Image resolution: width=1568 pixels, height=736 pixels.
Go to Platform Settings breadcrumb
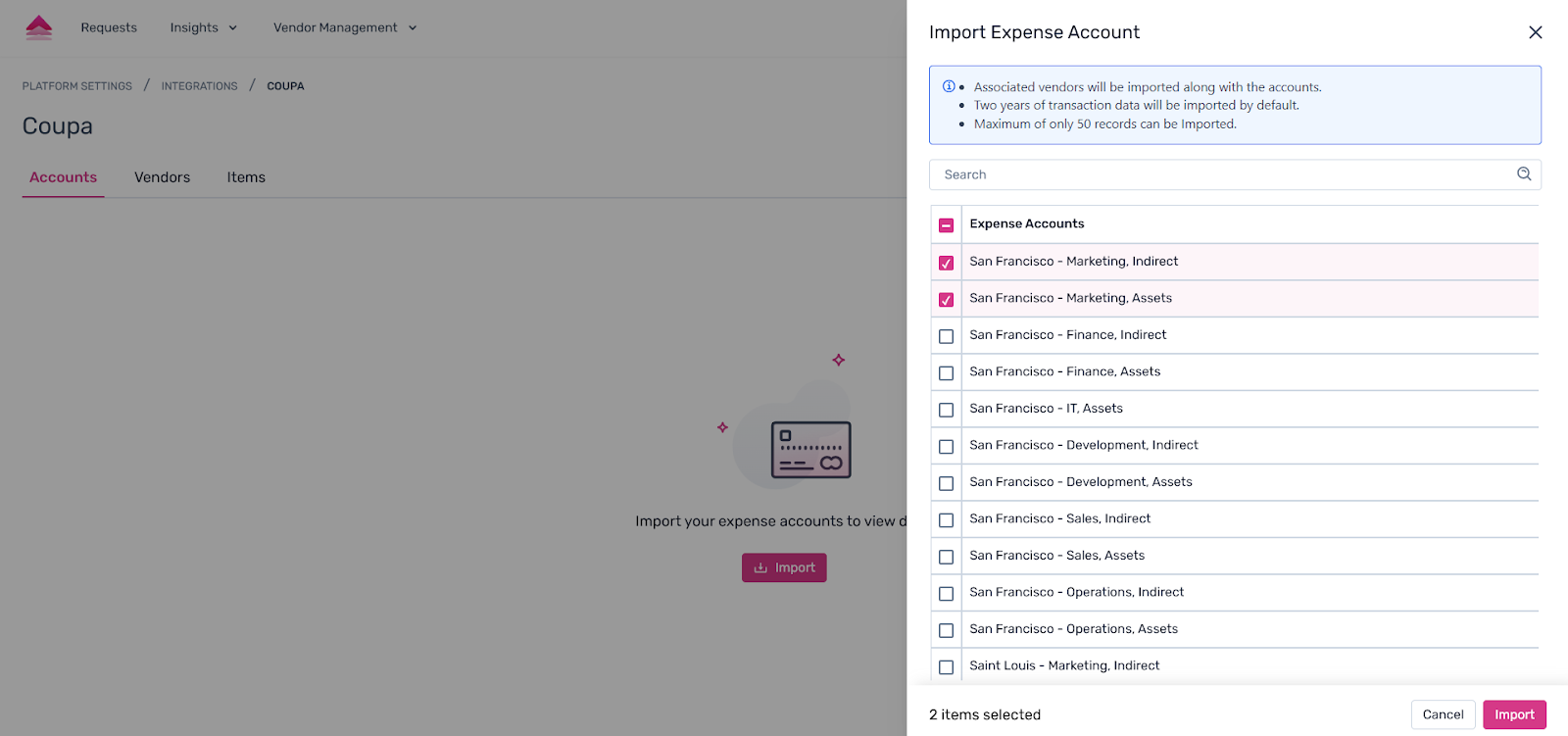tap(77, 86)
